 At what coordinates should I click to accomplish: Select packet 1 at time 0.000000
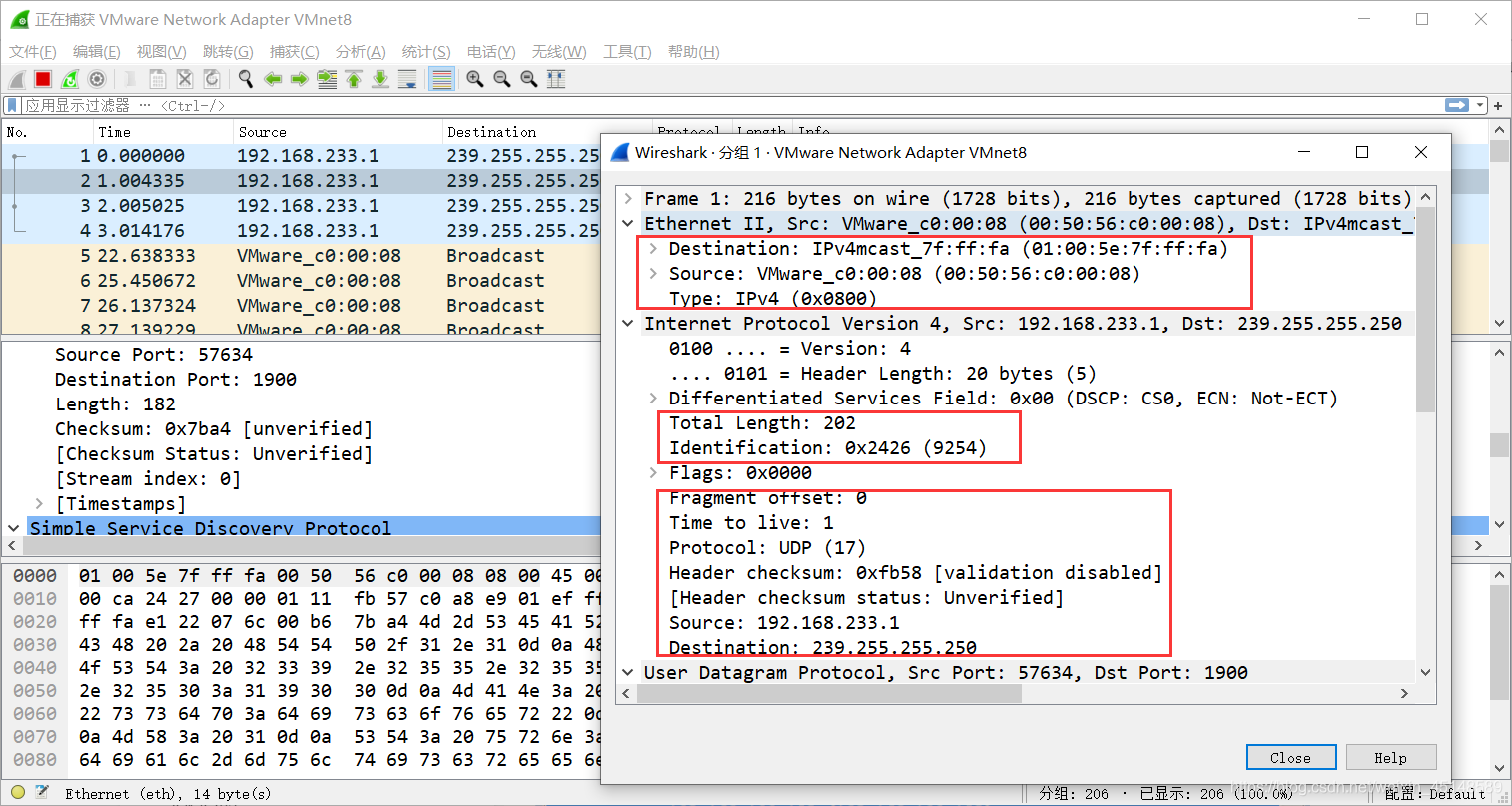pyautogui.click(x=301, y=156)
